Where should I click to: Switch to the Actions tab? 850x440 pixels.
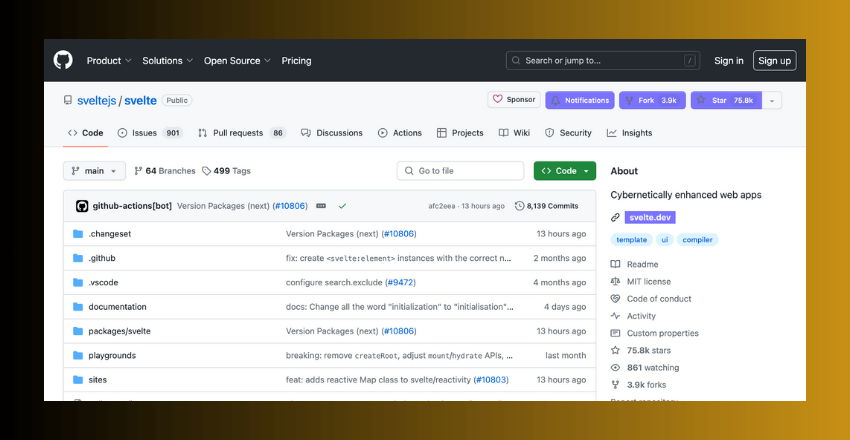click(400, 133)
